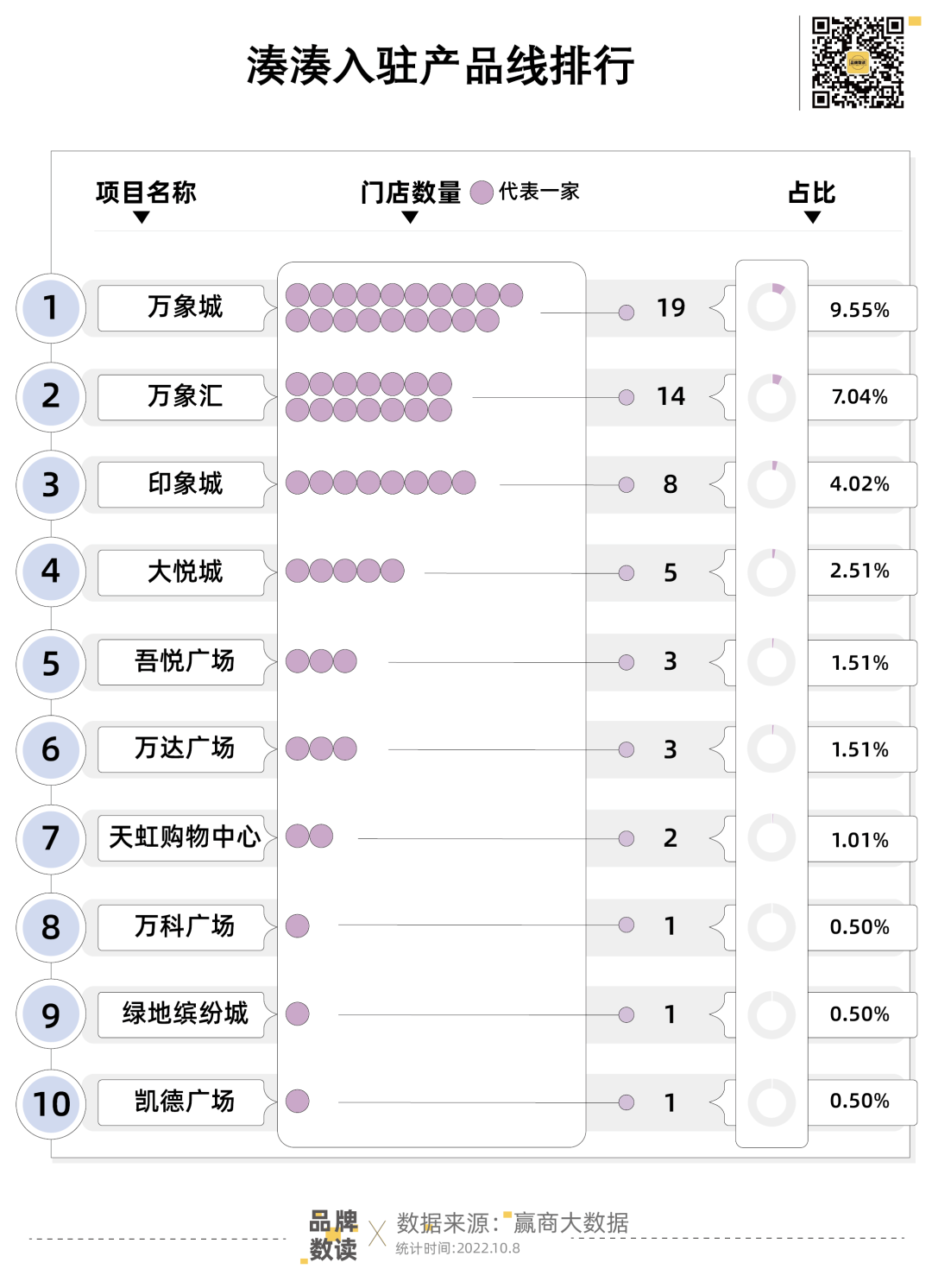
Task: Select the 万象城 name label
Action: [x=184, y=307]
